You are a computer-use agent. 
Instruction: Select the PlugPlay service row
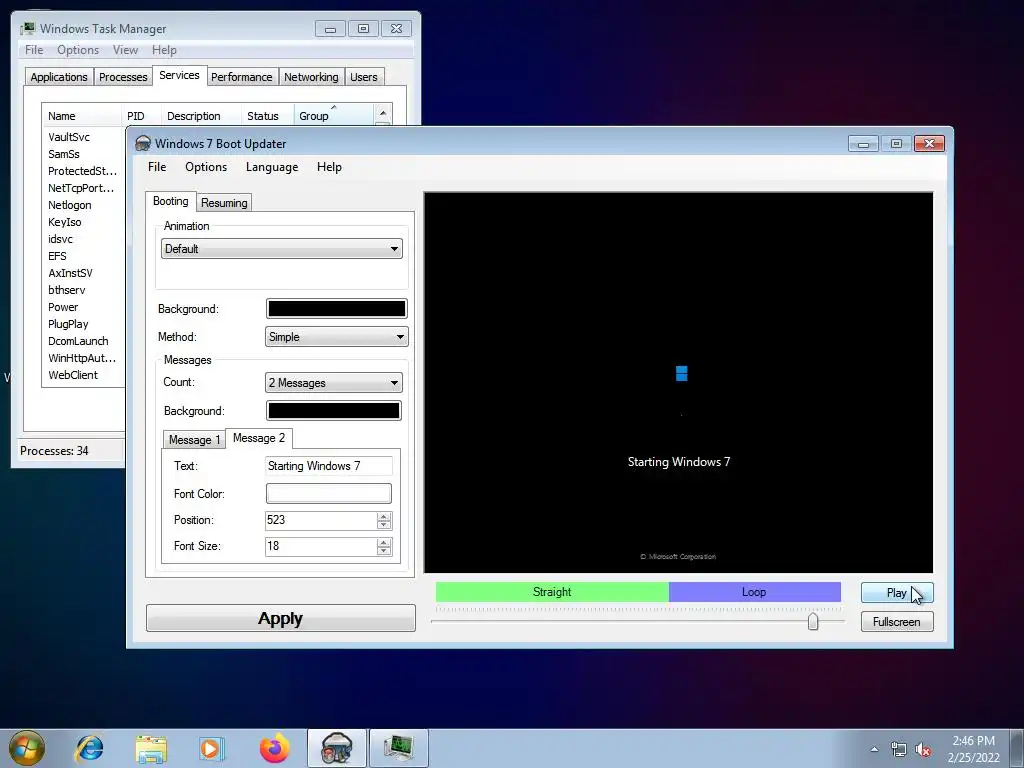point(84,324)
